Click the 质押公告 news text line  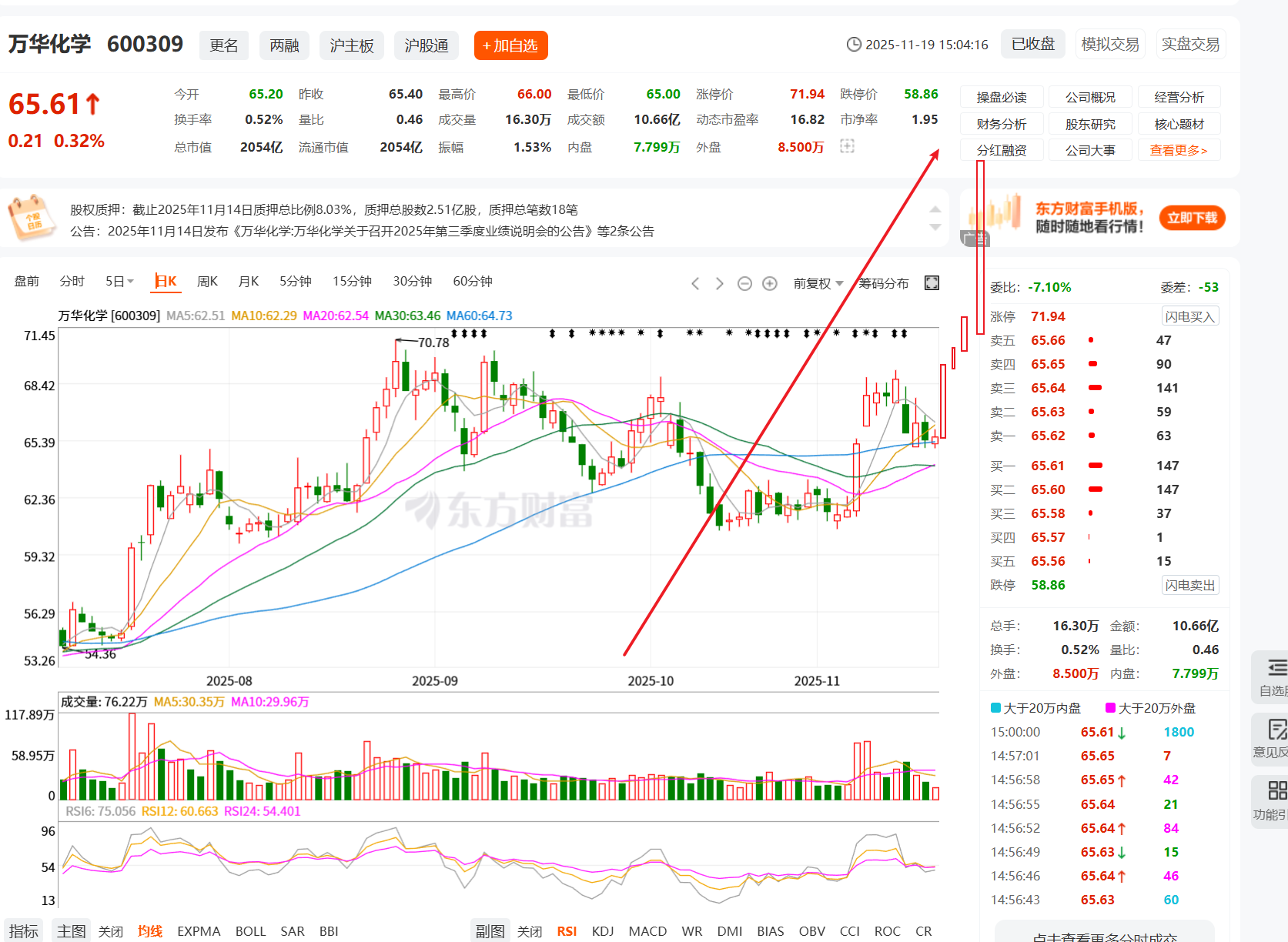pos(324,209)
